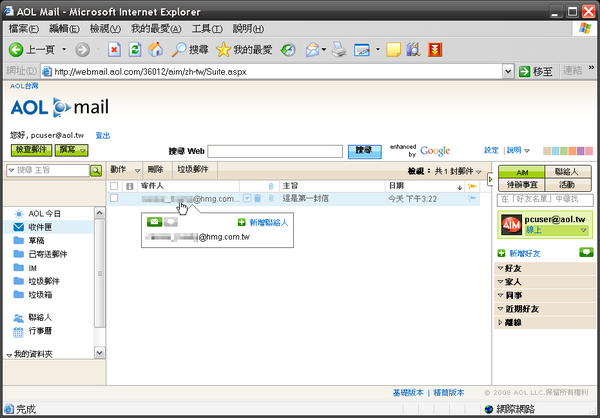Open the 編輯 menu
Screen dimensions: 600x418
tap(64, 29)
